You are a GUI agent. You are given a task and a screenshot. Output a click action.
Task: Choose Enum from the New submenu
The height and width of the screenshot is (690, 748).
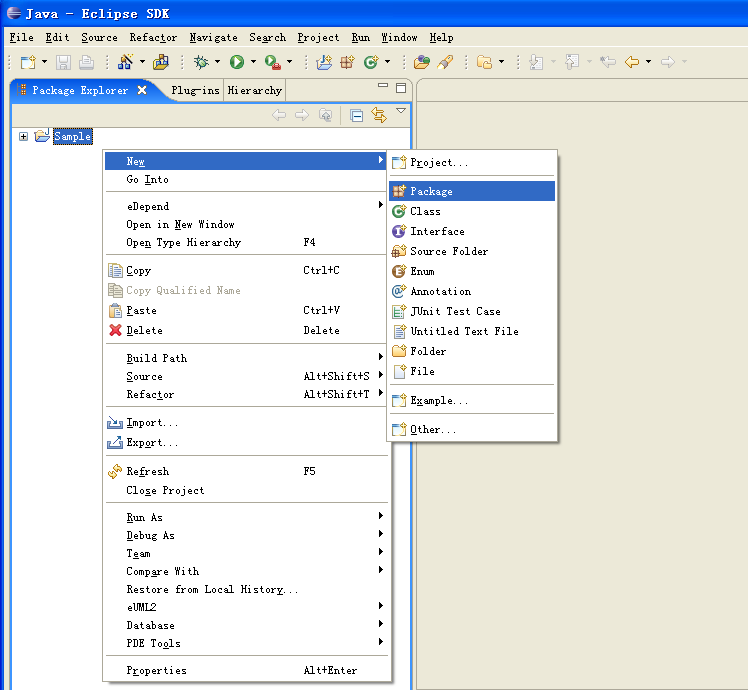(472, 271)
